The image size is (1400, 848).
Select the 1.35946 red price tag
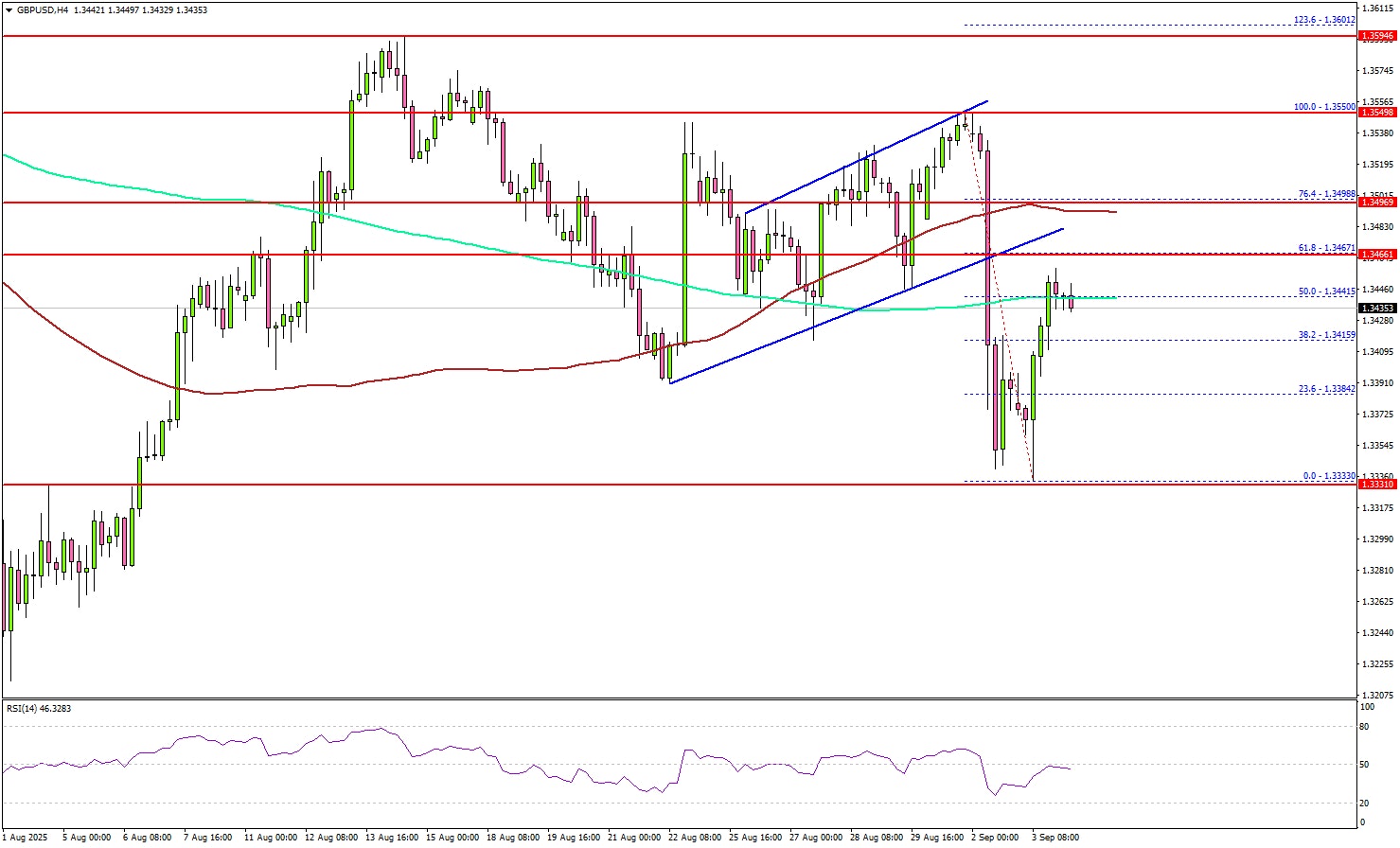(x=1376, y=36)
